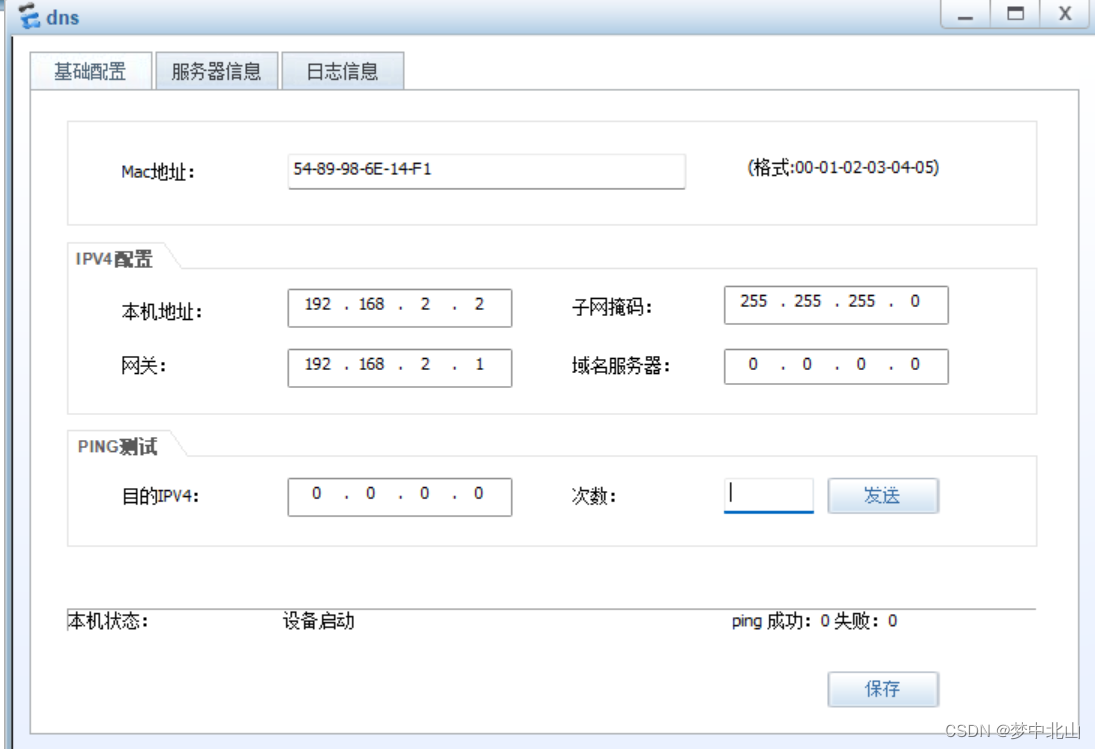Click the 网关 label
1095x749 pixels.
coord(144,365)
